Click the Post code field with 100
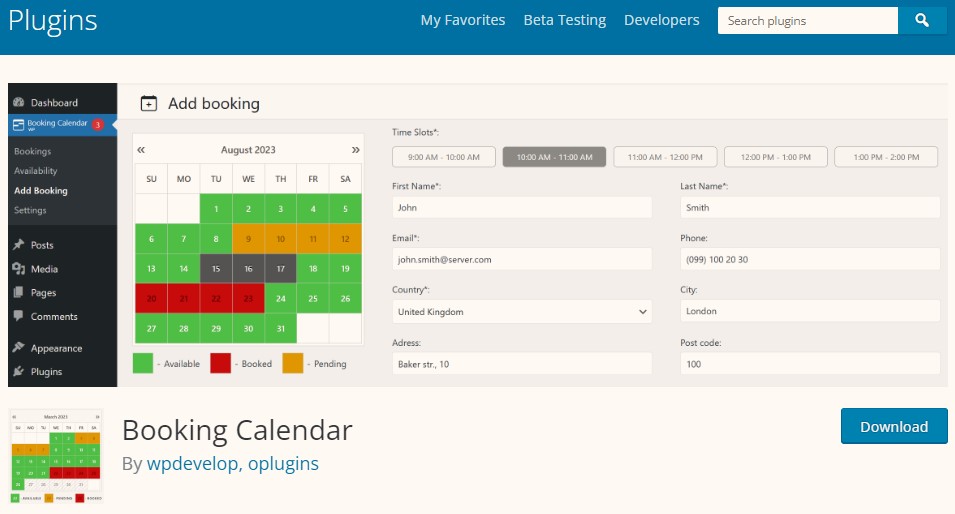Screen dimensions: 955x514 pos(810,364)
